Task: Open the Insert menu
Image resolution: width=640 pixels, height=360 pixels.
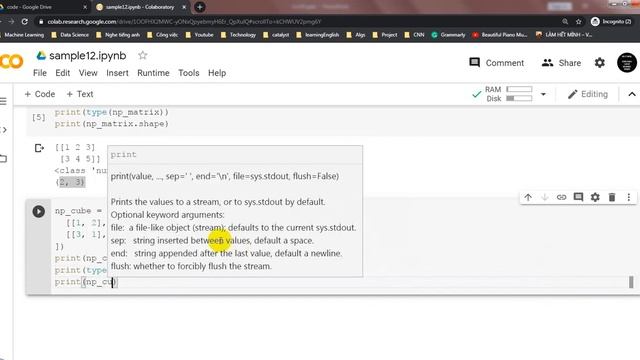Action: pos(117,73)
